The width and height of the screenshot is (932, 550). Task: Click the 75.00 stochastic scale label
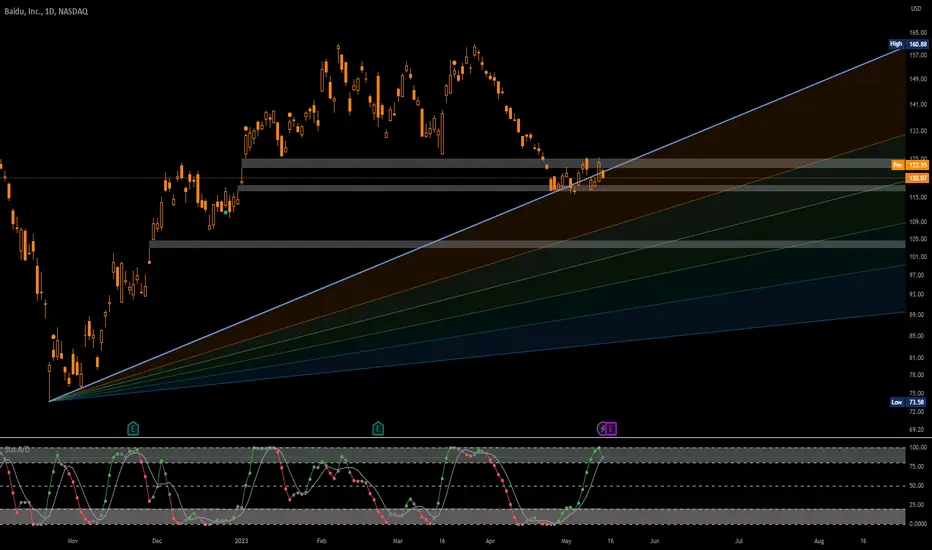point(918,467)
